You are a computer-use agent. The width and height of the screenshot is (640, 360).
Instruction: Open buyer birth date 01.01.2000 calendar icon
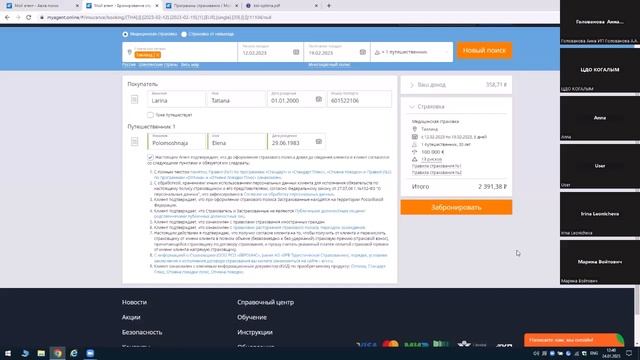[x=319, y=99]
